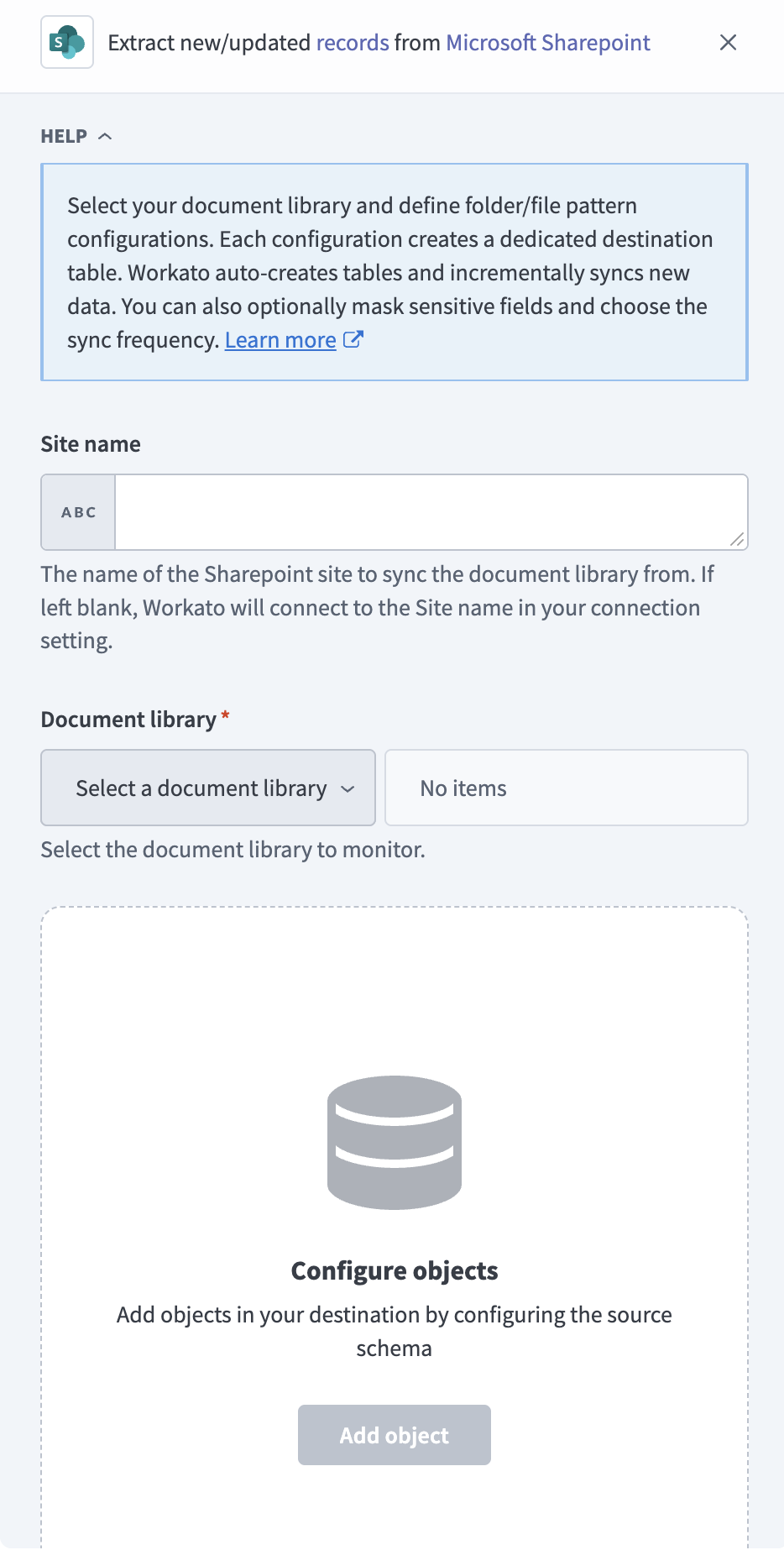The width and height of the screenshot is (784, 1550).
Task: Click the records link in the header
Action: click(x=353, y=43)
